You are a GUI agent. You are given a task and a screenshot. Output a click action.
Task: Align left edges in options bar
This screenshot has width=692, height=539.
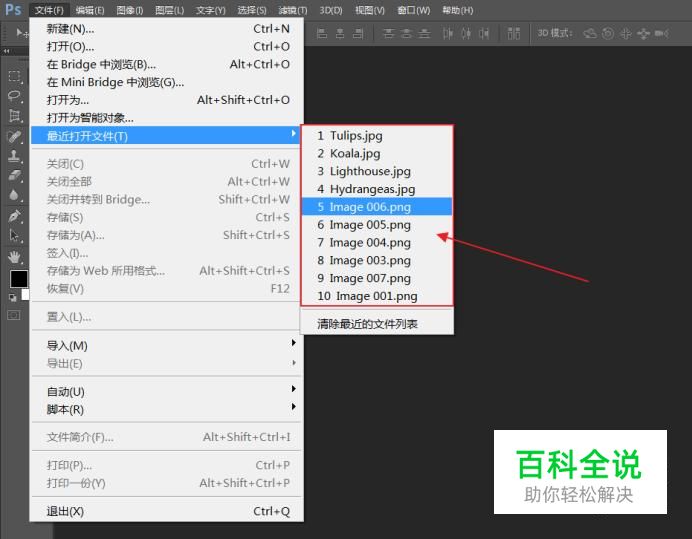point(322,33)
